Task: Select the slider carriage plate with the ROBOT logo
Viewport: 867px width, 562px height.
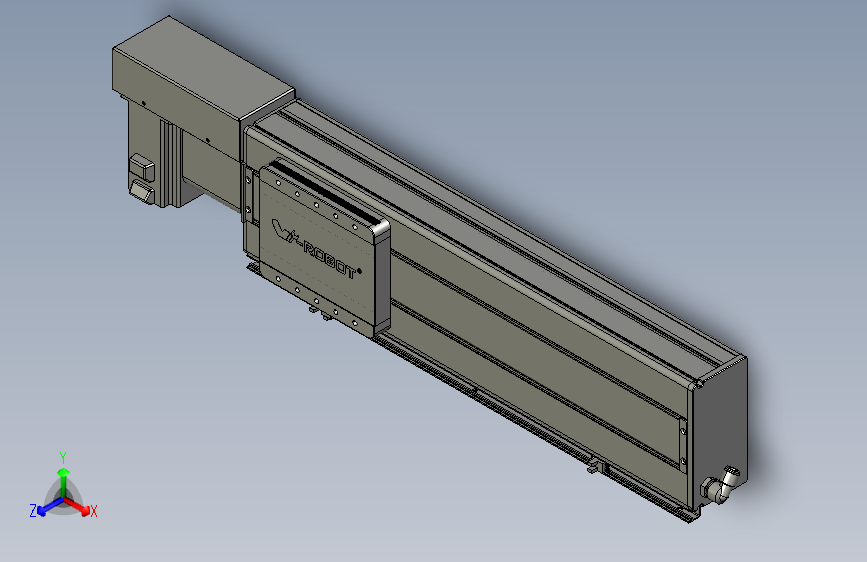Action: [x=323, y=249]
